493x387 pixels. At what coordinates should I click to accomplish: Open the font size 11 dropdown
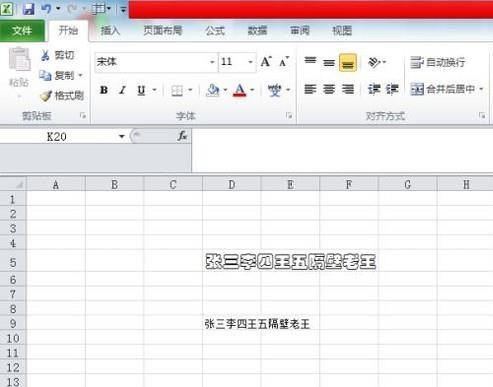[x=250, y=62]
